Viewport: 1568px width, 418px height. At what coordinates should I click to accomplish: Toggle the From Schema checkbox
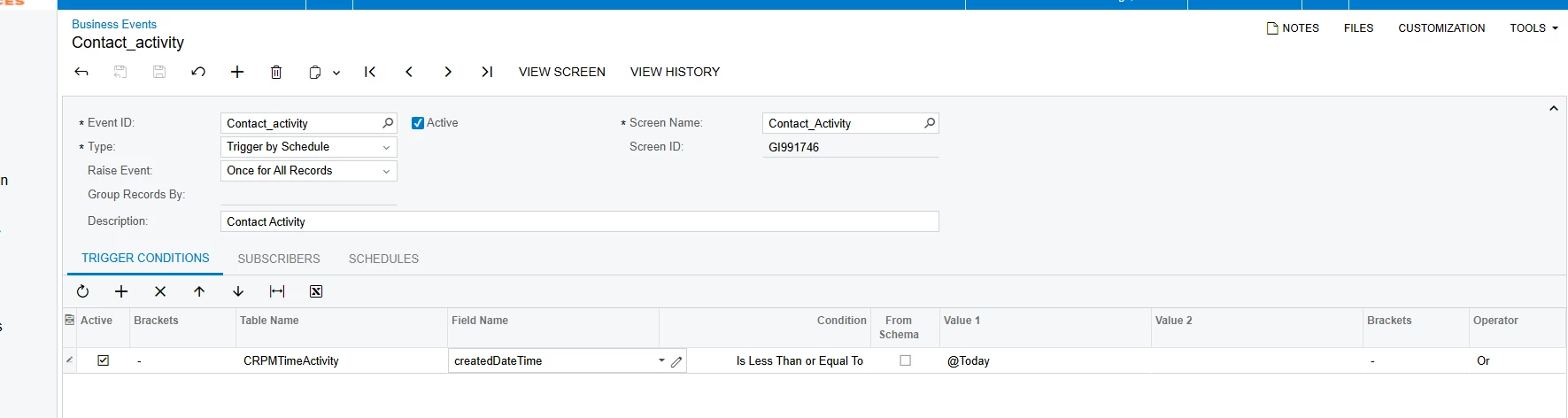click(905, 360)
